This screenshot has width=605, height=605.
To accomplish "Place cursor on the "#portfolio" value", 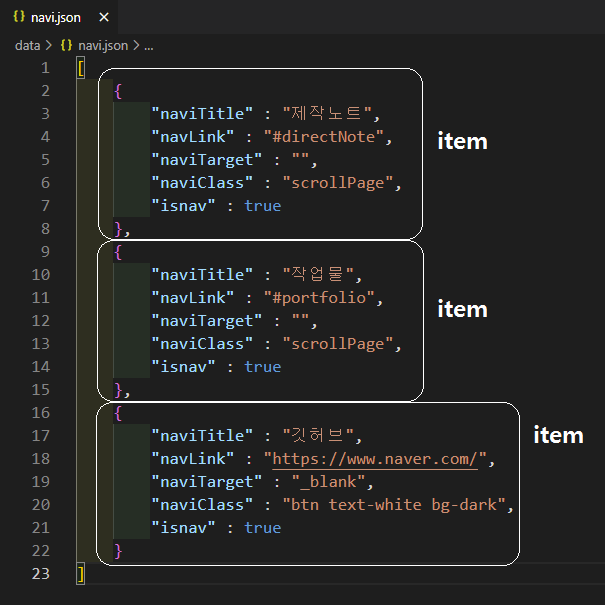I will tap(323, 298).
